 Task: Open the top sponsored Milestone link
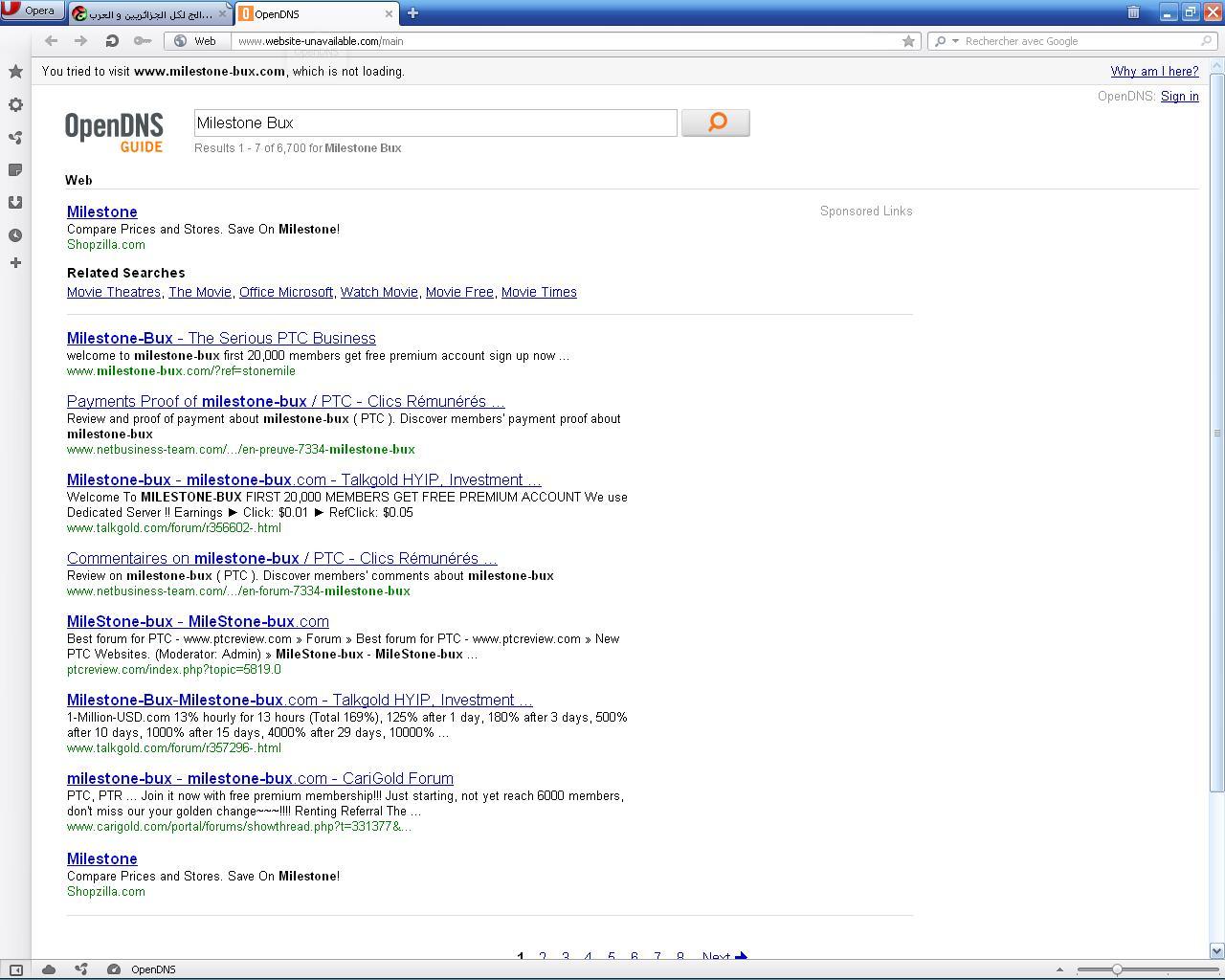102,212
